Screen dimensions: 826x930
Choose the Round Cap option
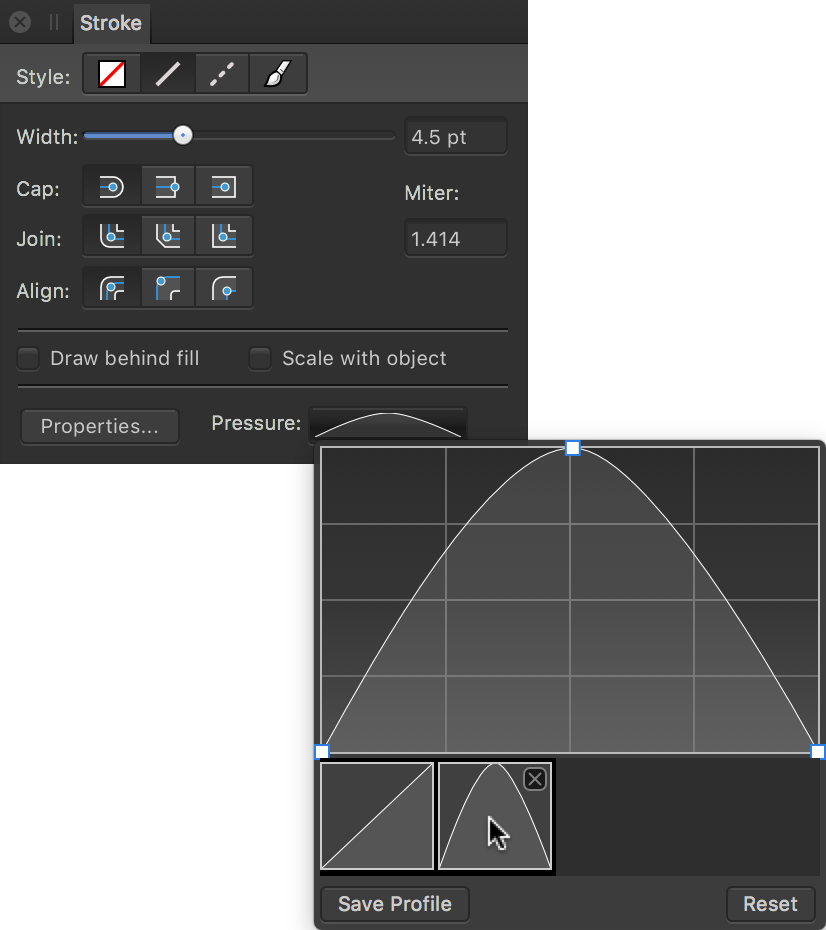click(111, 187)
